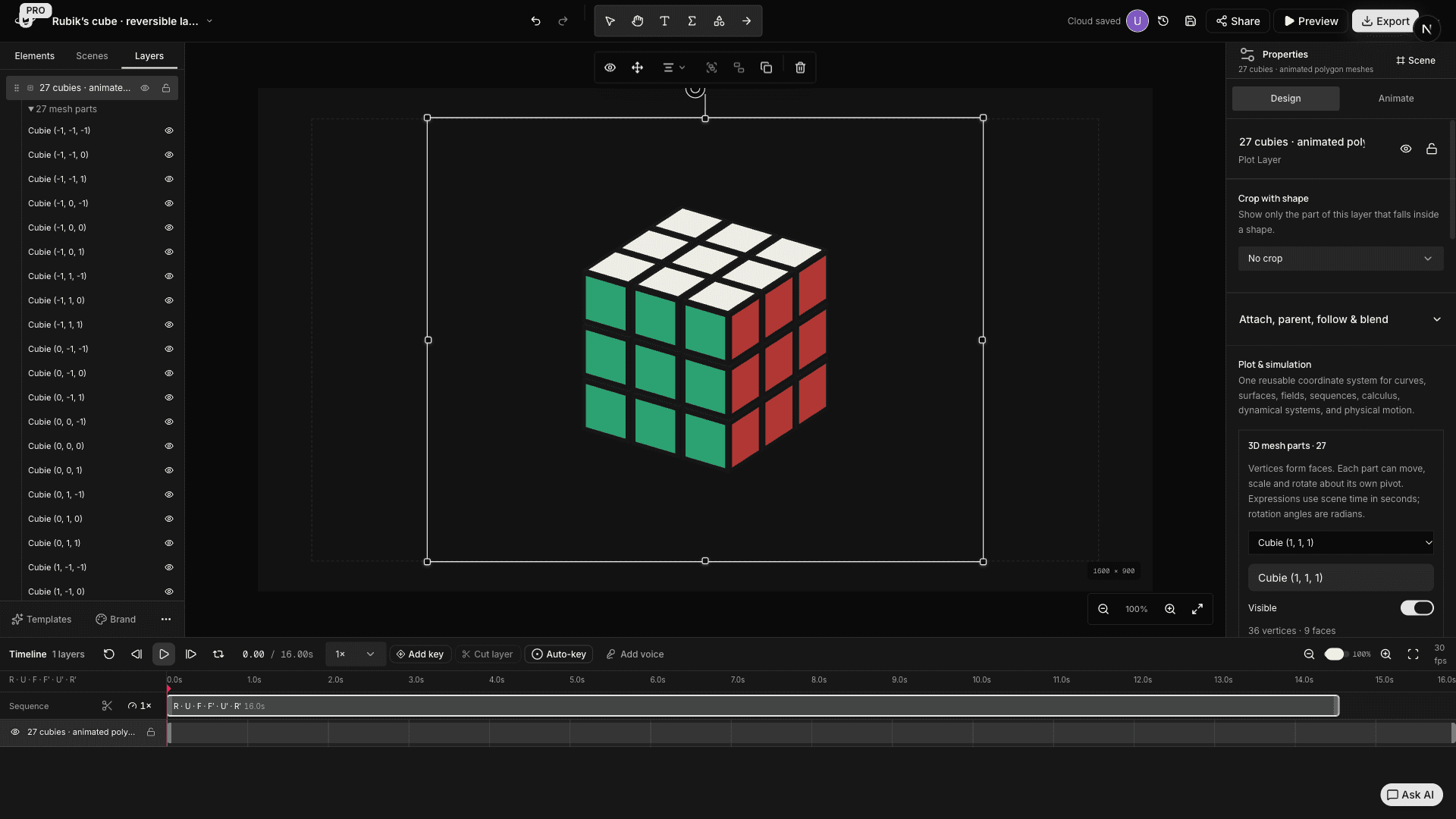Switch to the Elements tab
Viewport: 1456px width, 819px height.
click(x=34, y=56)
